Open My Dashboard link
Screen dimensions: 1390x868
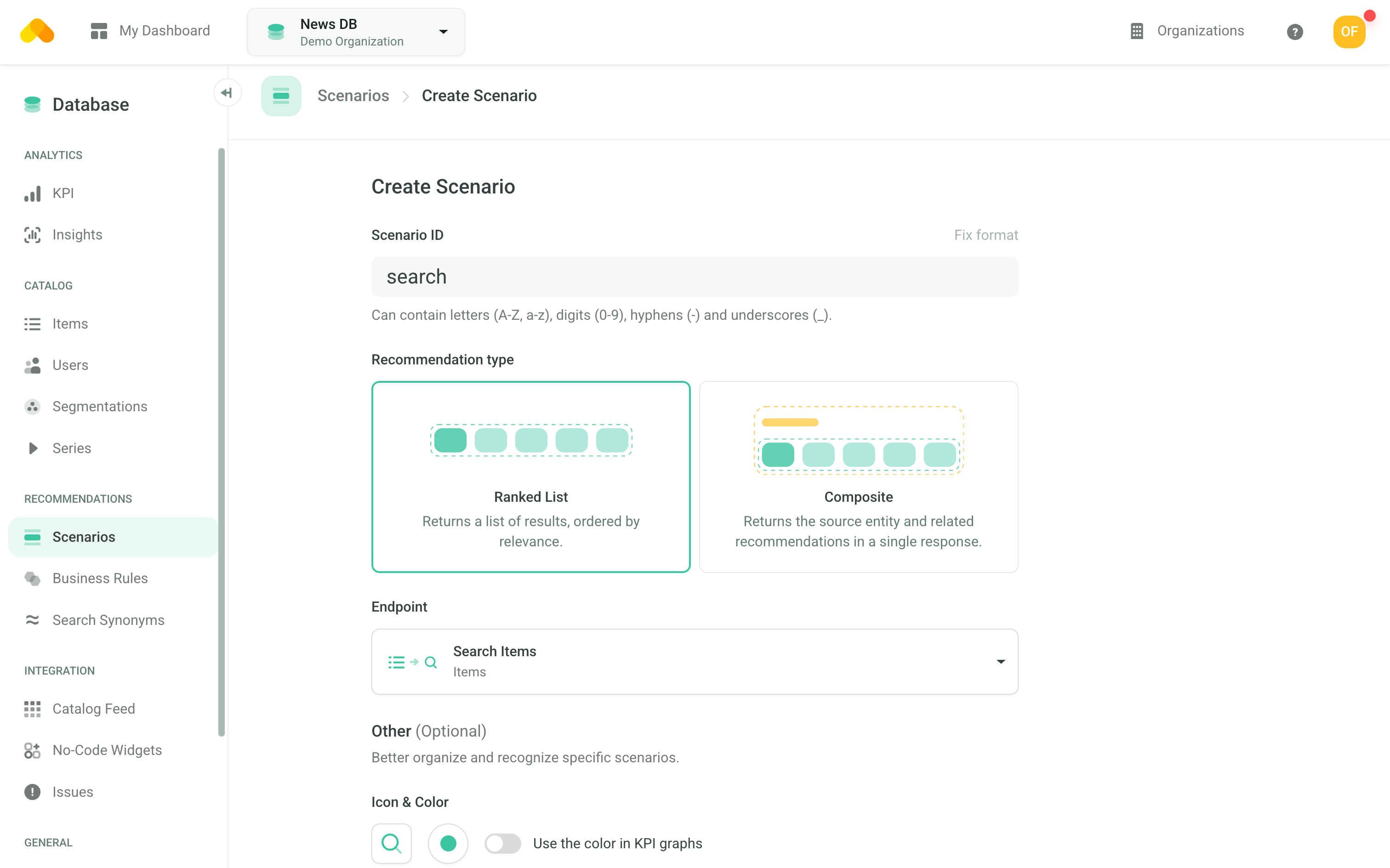pyautogui.click(x=150, y=31)
